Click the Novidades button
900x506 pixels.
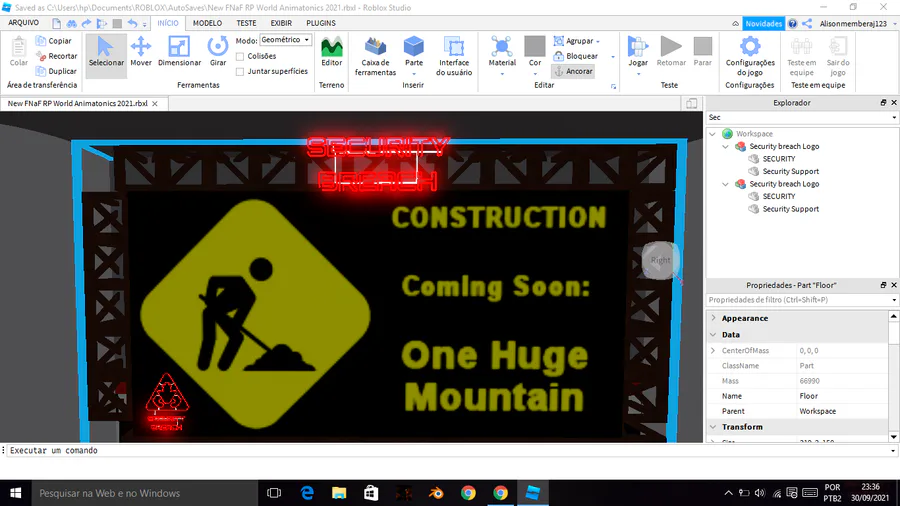click(x=763, y=24)
